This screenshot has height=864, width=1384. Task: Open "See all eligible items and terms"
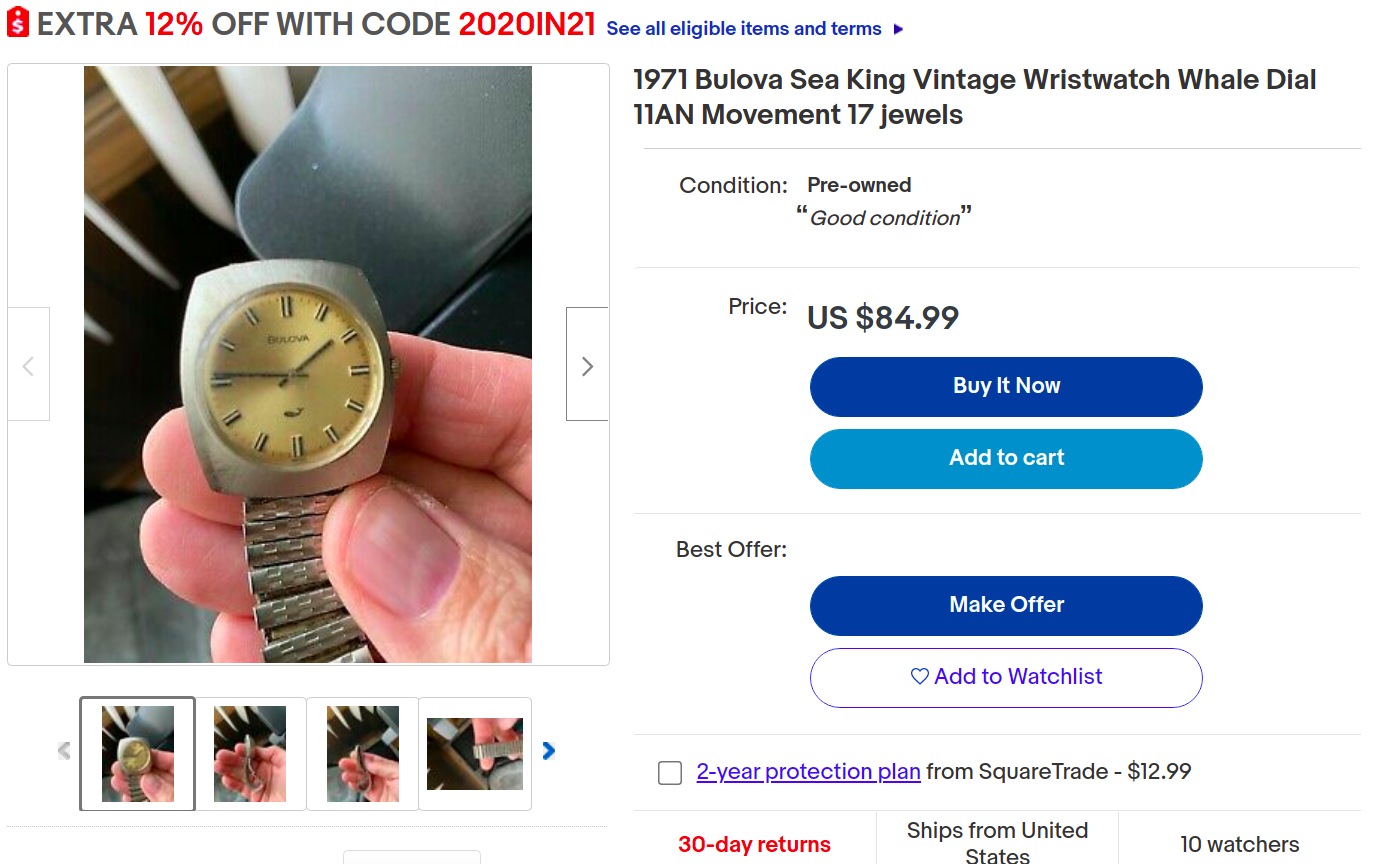(744, 29)
